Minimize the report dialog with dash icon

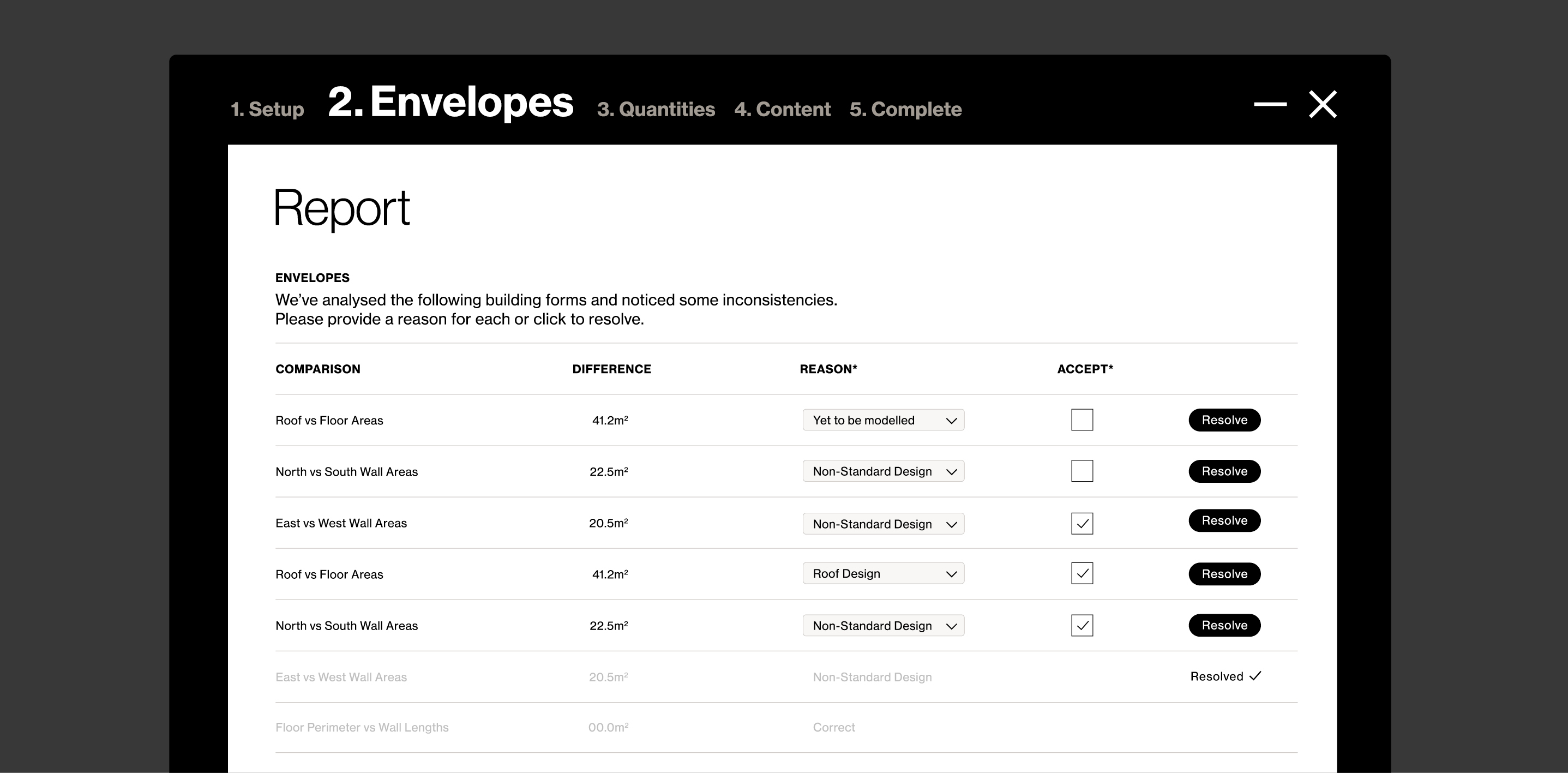pyautogui.click(x=1270, y=104)
